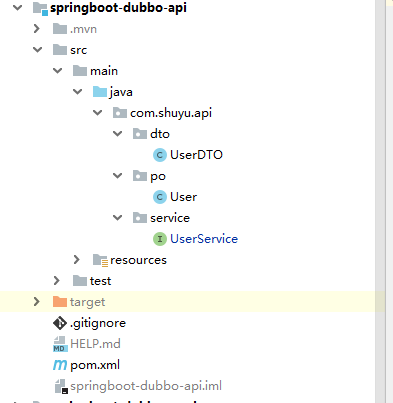Collapse the com.shuyu.api package
393x403 pixels.
point(97,113)
